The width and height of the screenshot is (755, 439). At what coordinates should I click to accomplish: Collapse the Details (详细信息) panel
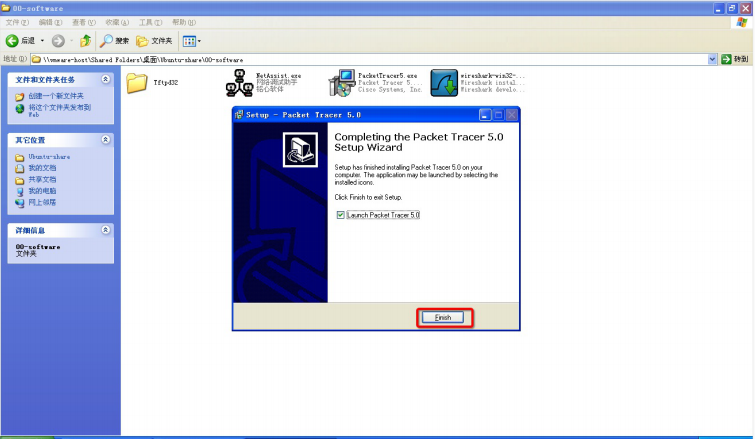point(105,230)
